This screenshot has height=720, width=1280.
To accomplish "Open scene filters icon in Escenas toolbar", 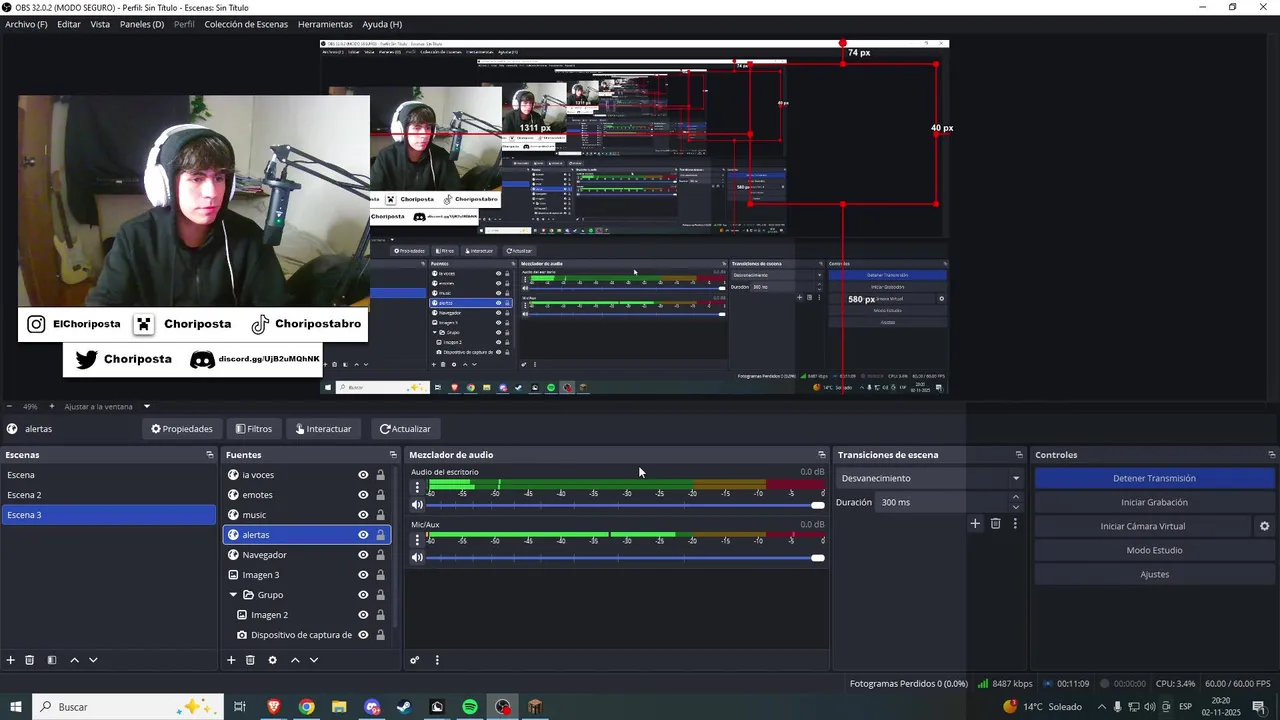I will (51, 660).
